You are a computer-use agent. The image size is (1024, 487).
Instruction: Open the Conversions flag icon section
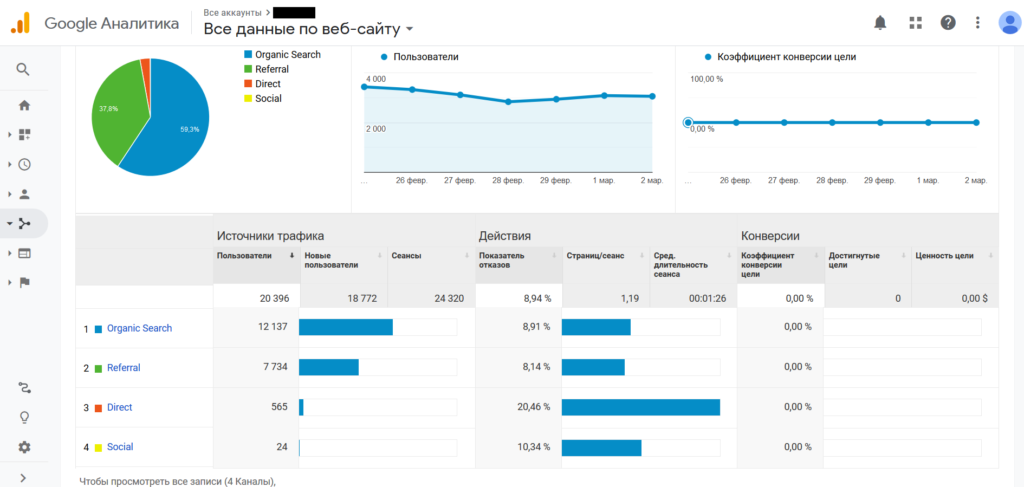(24, 282)
